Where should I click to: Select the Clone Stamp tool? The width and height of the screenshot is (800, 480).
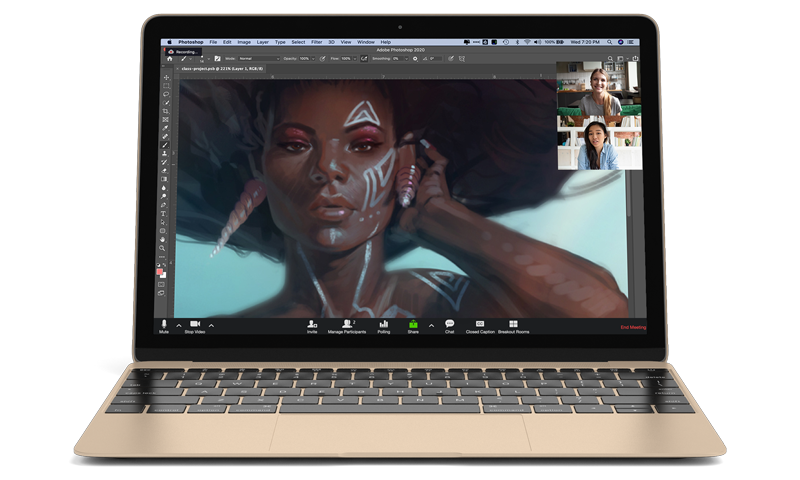pos(165,153)
